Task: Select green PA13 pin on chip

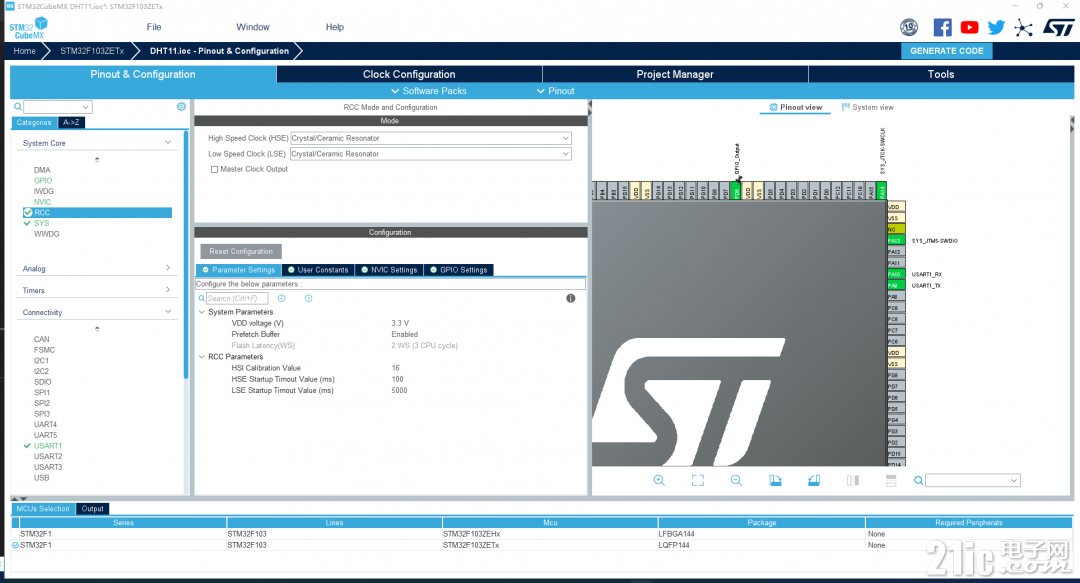Action: 896,241
